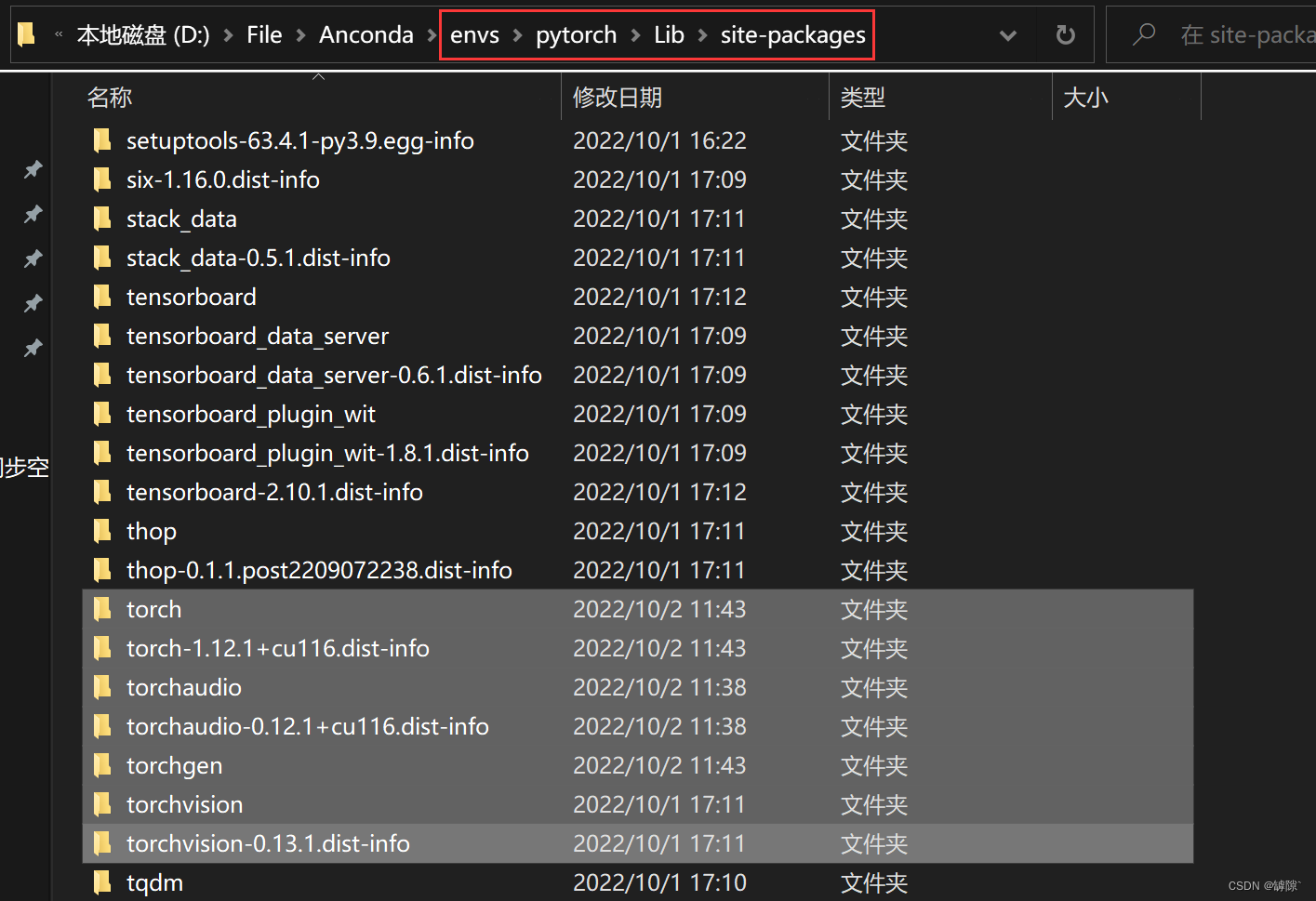Select thop folder icon

102,531
